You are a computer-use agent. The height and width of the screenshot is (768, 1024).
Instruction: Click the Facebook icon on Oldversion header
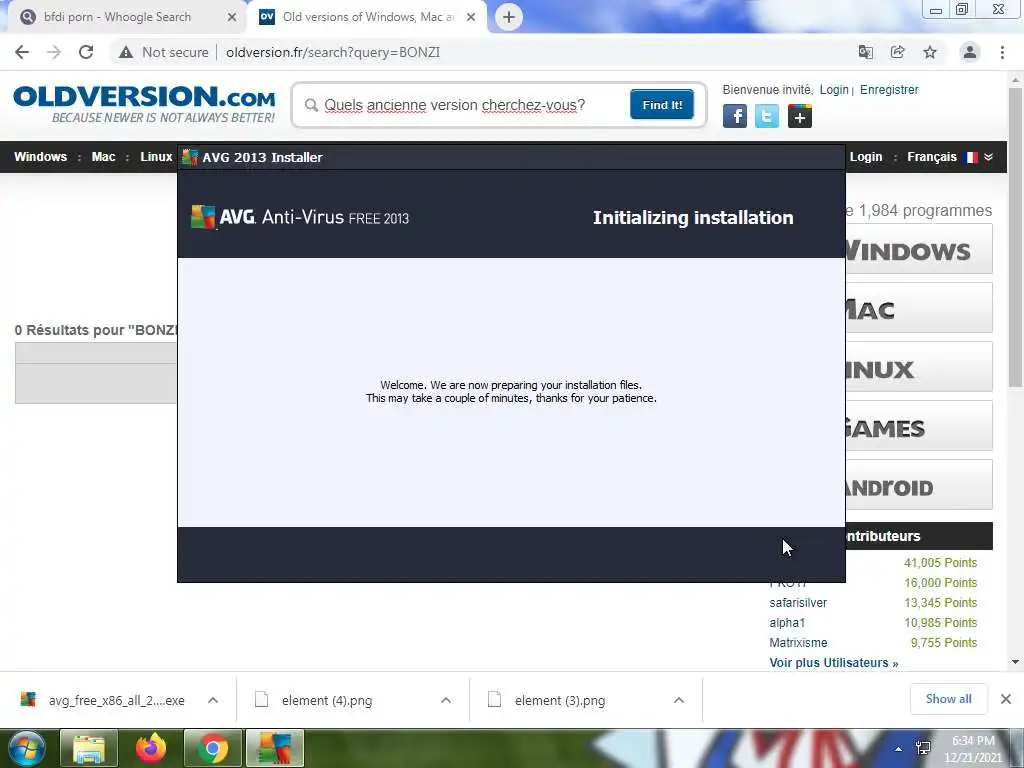[735, 116]
